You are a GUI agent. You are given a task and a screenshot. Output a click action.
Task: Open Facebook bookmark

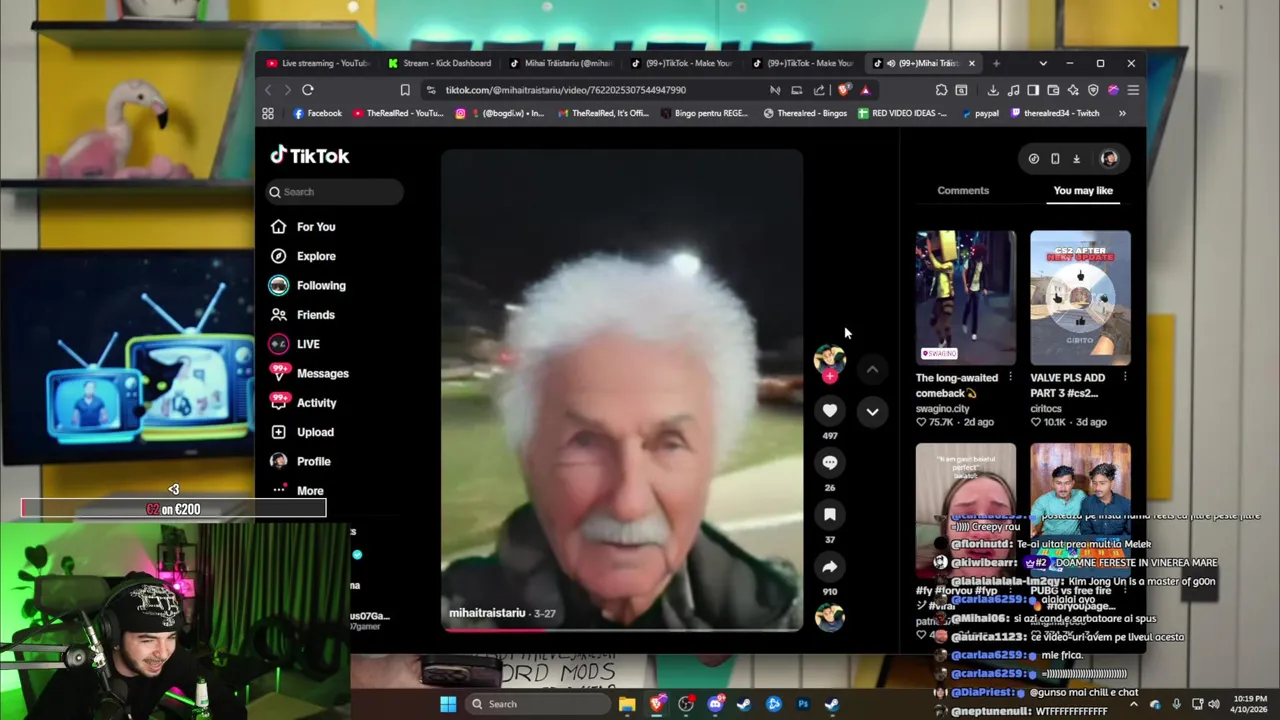click(x=318, y=113)
